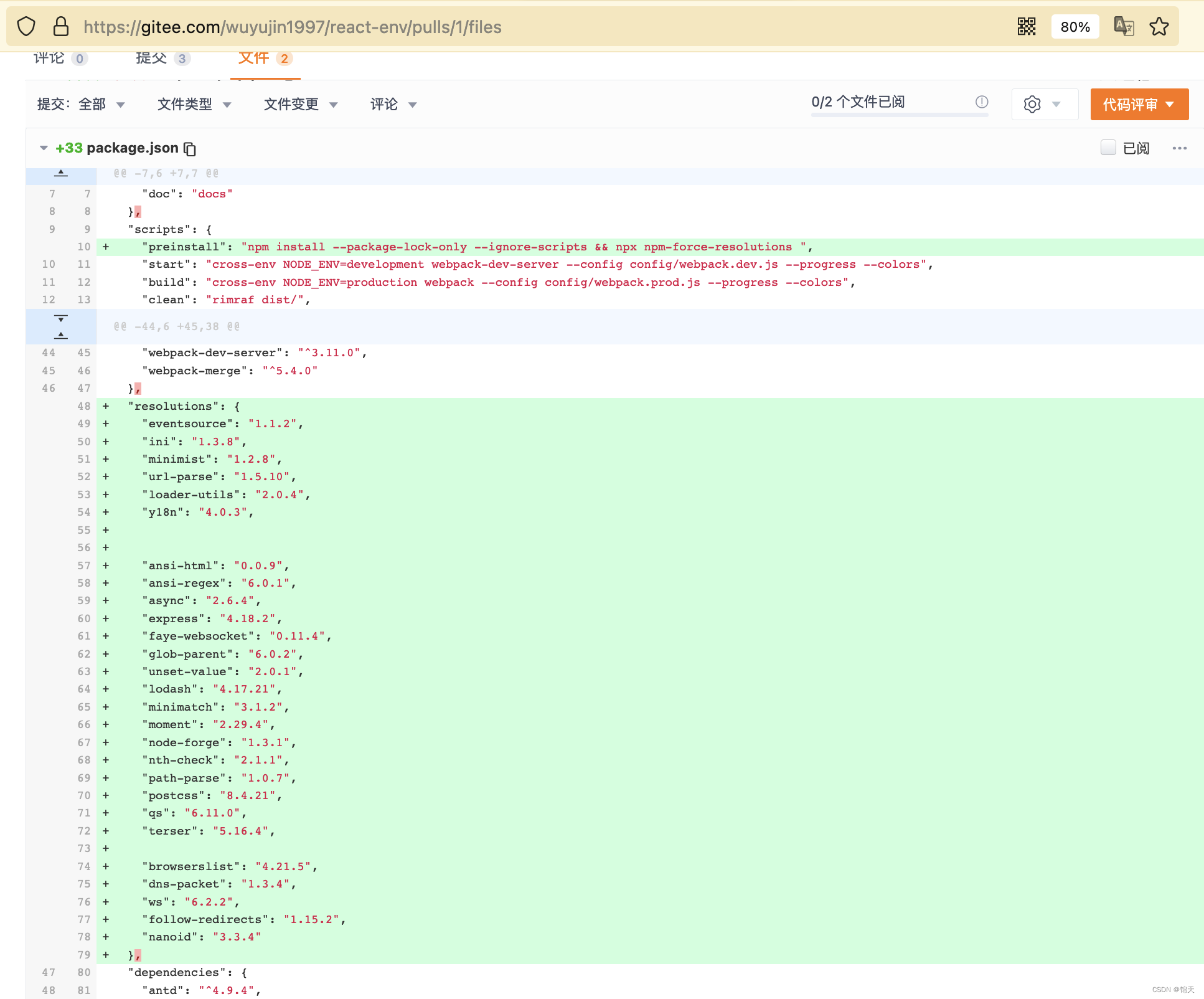Viewport: 1204px width, 999px height.
Task: Click the "doc": "docs" line
Action: [x=187, y=194]
